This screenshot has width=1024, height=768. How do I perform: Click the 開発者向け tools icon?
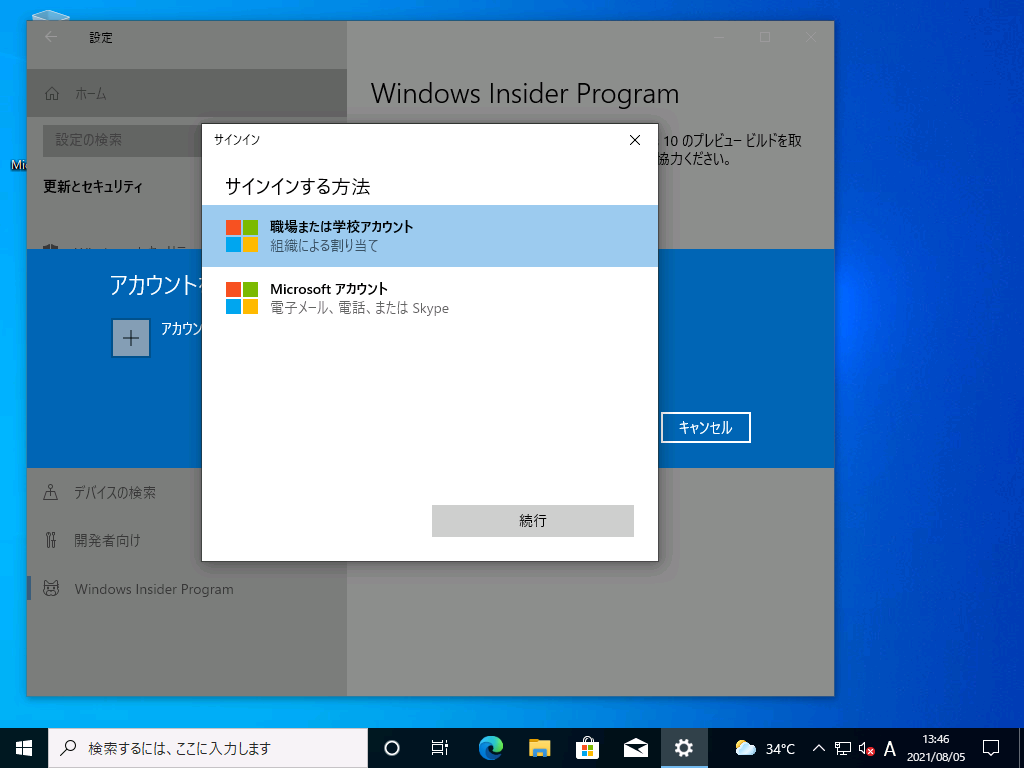50,540
